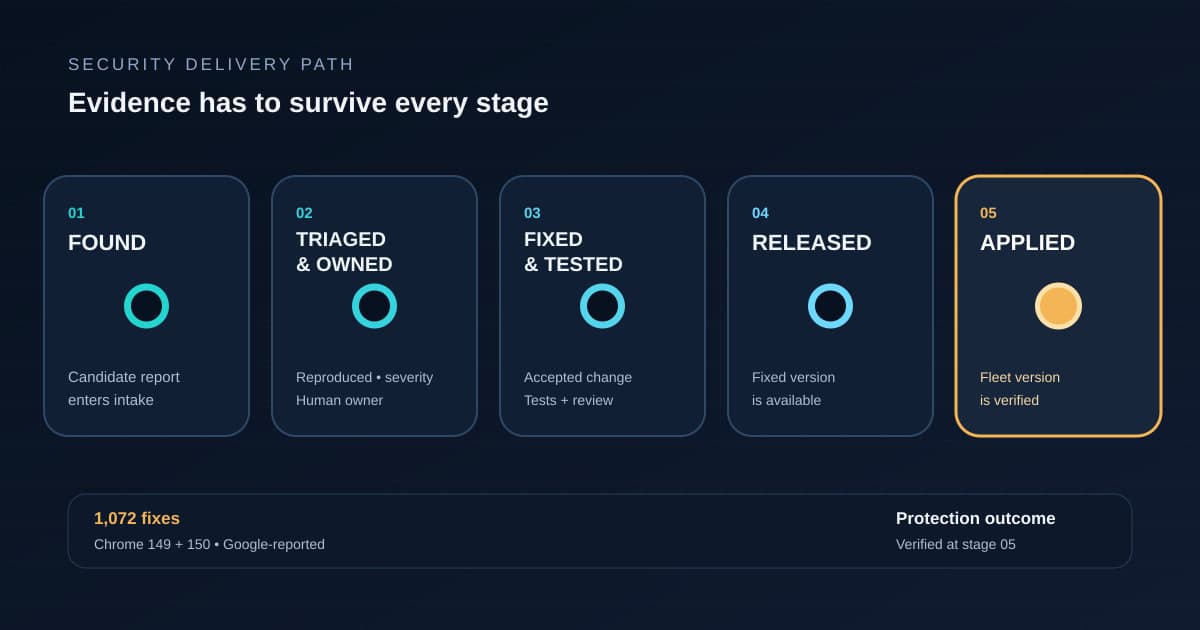
Task: Select the FOUND stage heading
Action: [107, 243]
